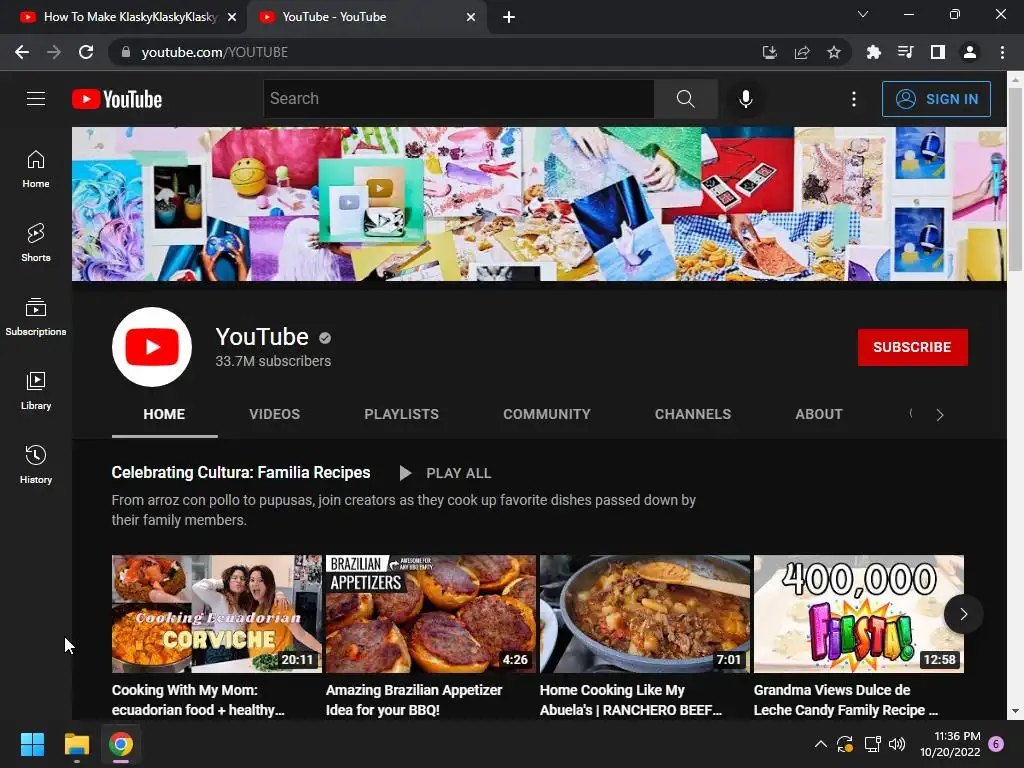Image resolution: width=1024 pixels, height=768 pixels.
Task: Open the Celebrating Cultura: Familia Recipes heading
Action: point(241,472)
